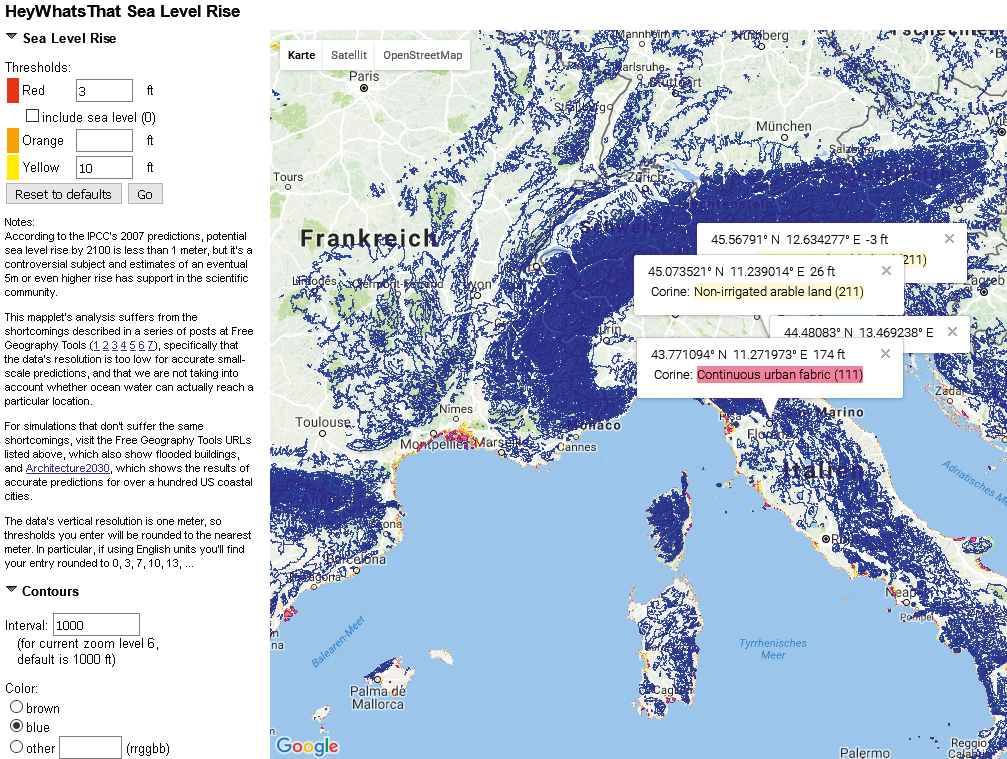The width and height of the screenshot is (1007, 759).
Task: Close the 45.56791° N info popup
Action: [949, 239]
